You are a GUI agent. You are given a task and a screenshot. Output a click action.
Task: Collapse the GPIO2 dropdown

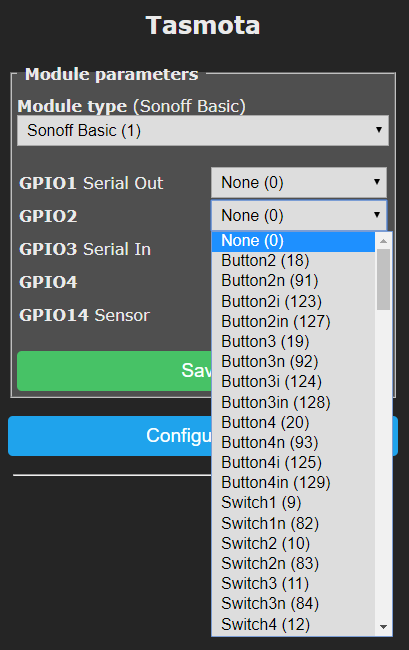pos(299,215)
